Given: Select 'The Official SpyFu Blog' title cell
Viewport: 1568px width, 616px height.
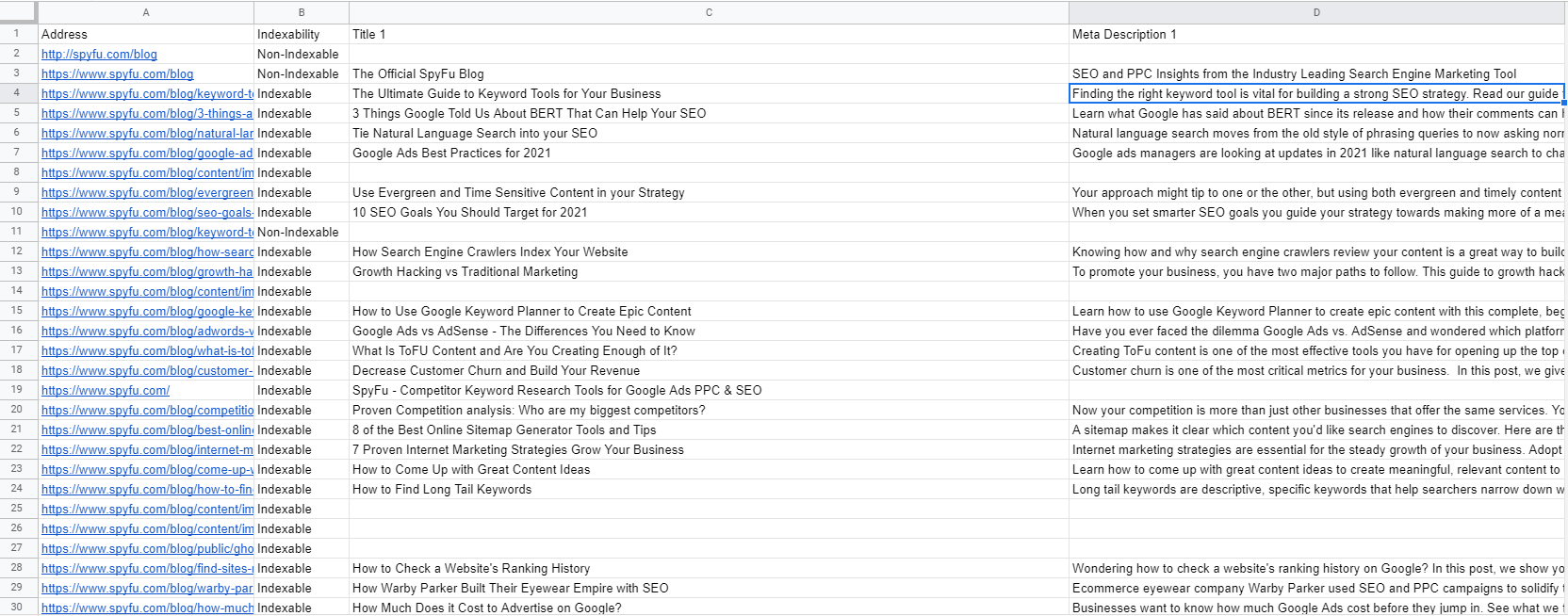Looking at the screenshot, I should (x=709, y=73).
